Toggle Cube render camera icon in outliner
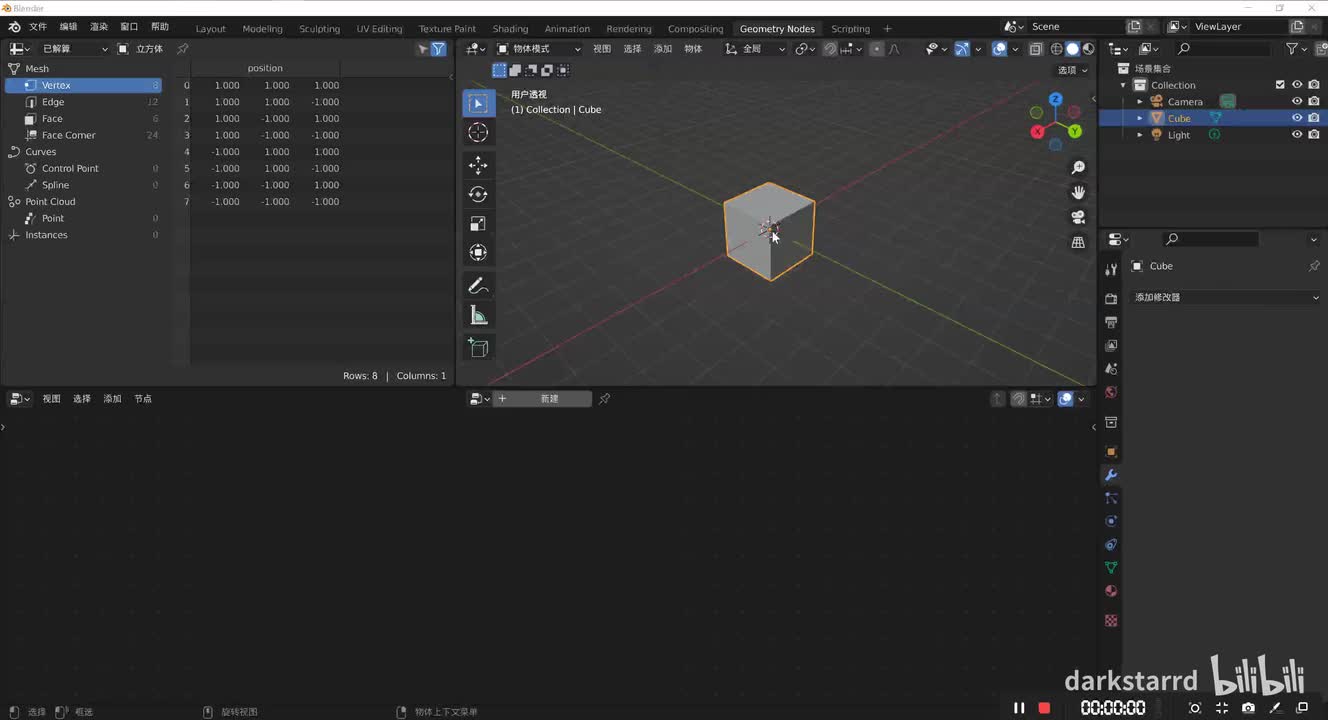This screenshot has height=720, width=1328. [x=1314, y=118]
